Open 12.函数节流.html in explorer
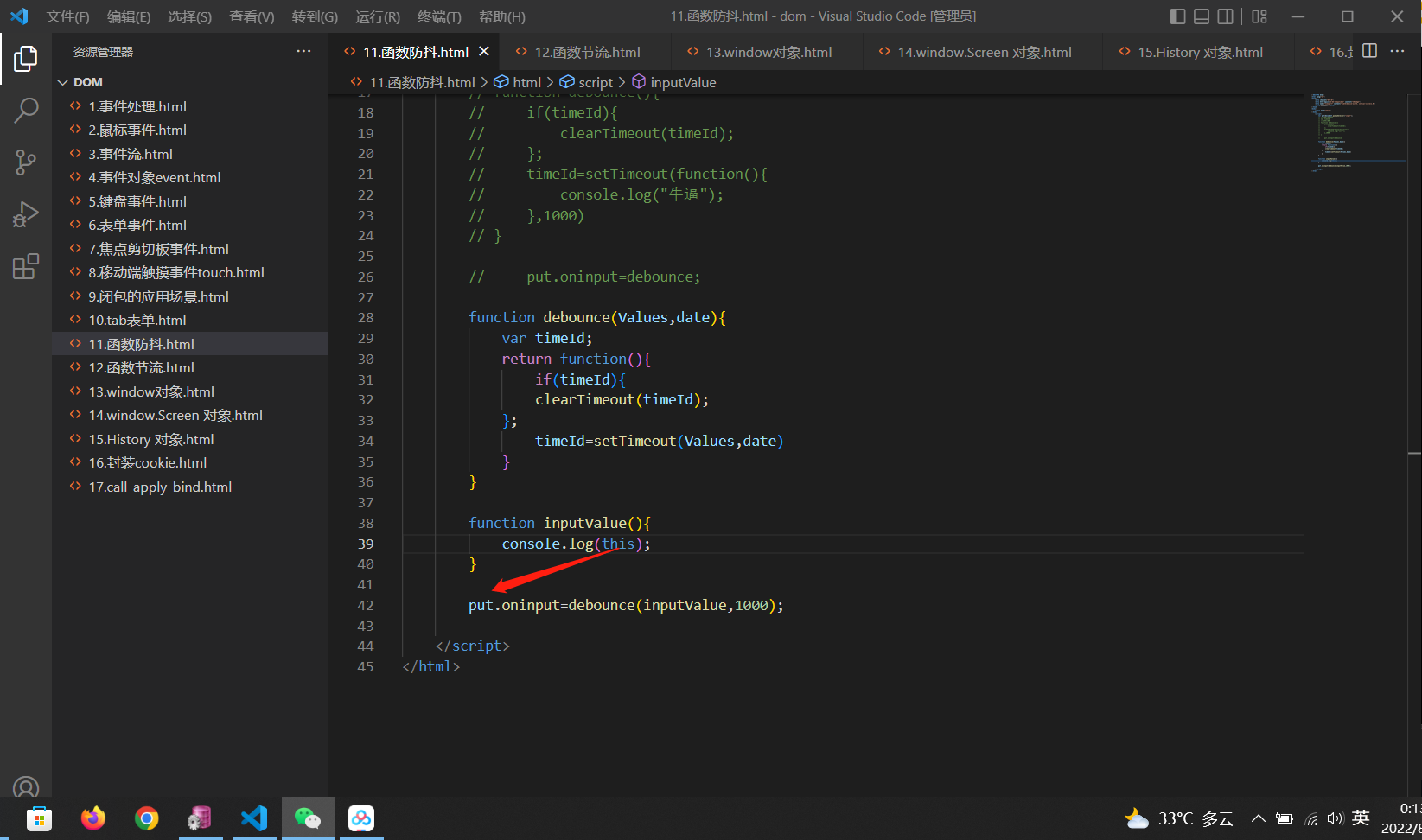Viewport: 1422px width, 840px height. point(190,367)
